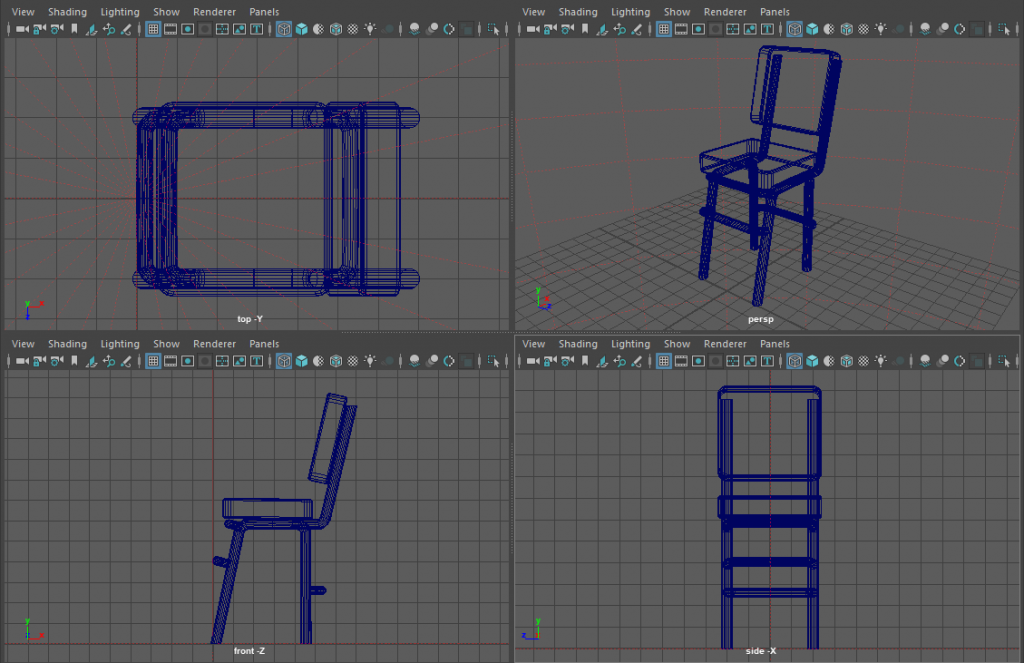Open Show menu in side view panel

[677, 344]
